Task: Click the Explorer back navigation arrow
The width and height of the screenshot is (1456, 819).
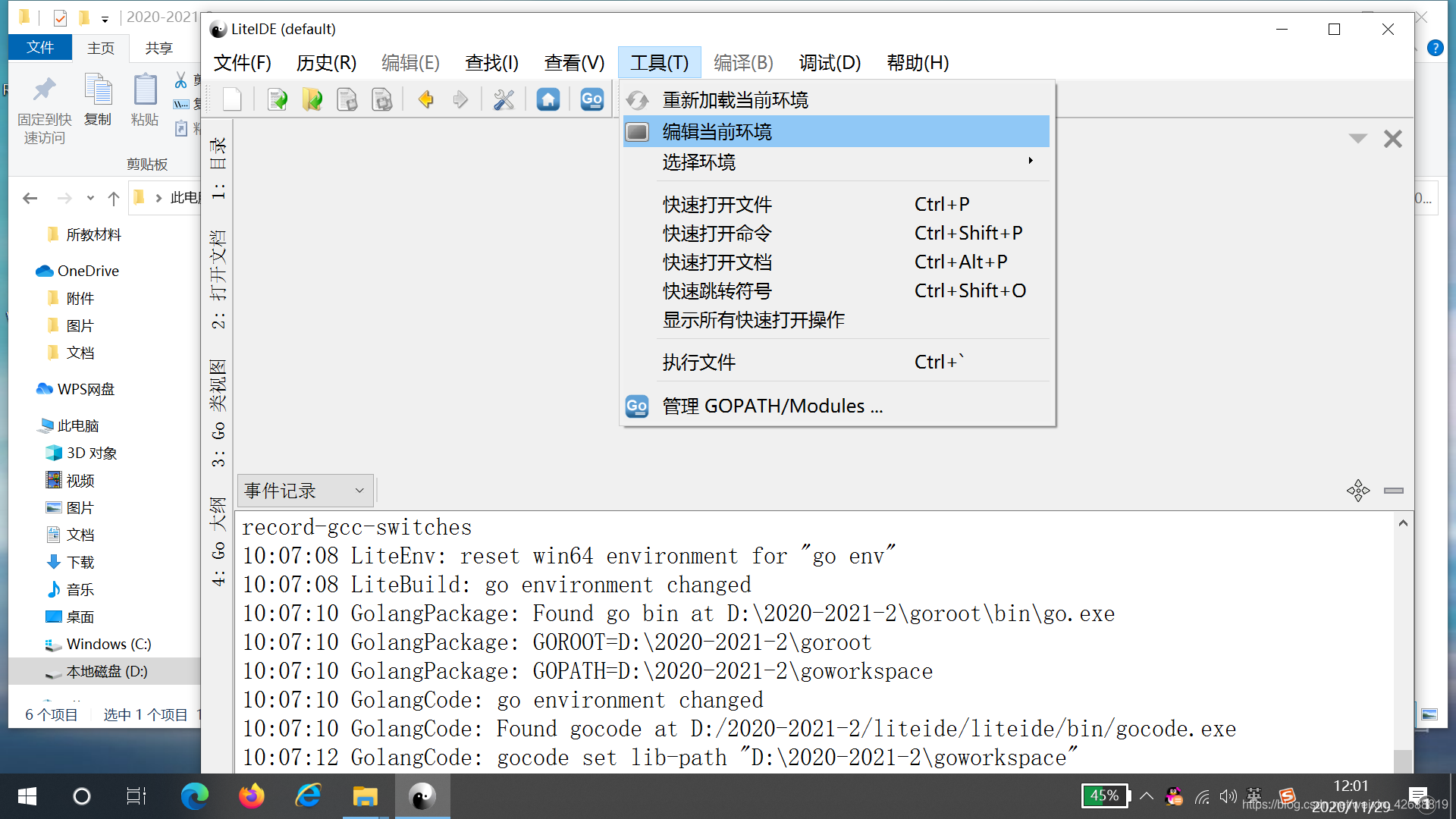Action: pos(30,198)
